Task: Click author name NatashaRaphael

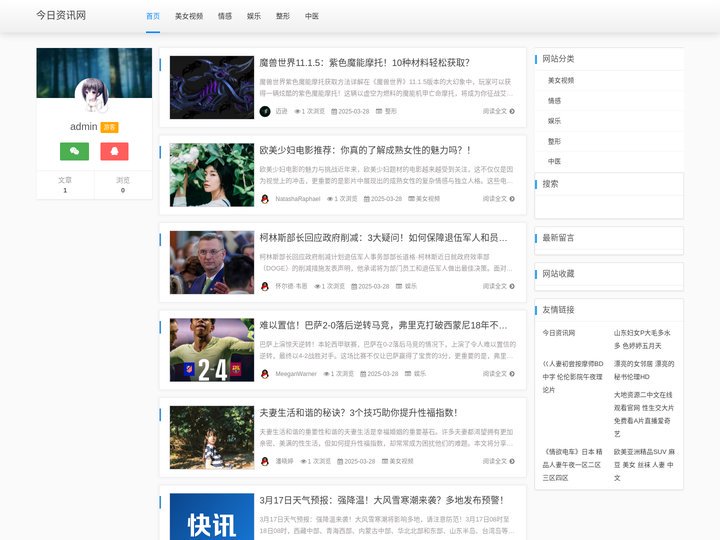Action: 298,199
